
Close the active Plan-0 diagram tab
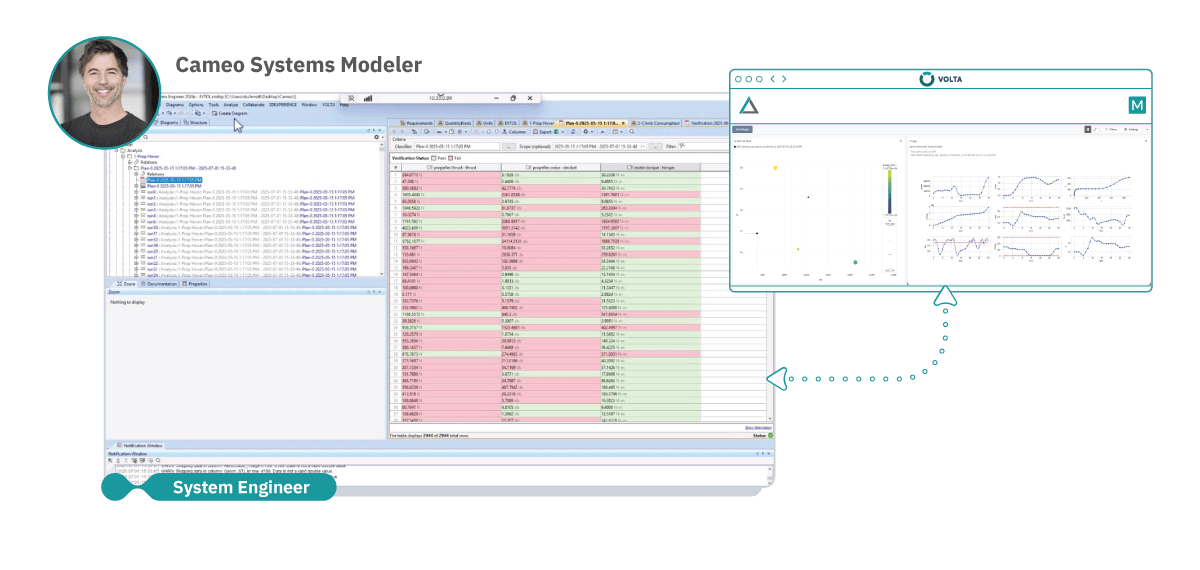[x=623, y=123]
